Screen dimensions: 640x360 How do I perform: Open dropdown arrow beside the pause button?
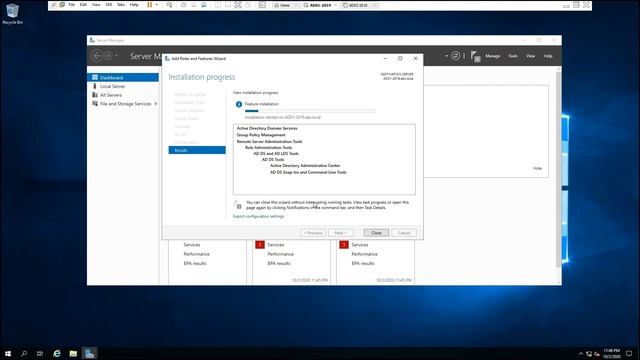tap(157, 5)
